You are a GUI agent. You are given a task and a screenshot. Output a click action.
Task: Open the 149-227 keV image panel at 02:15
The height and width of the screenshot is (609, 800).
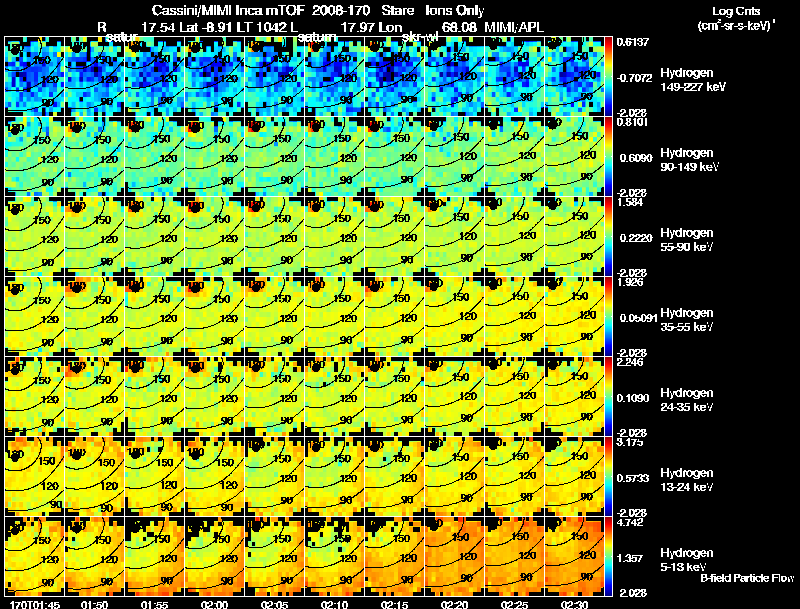click(x=394, y=77)
